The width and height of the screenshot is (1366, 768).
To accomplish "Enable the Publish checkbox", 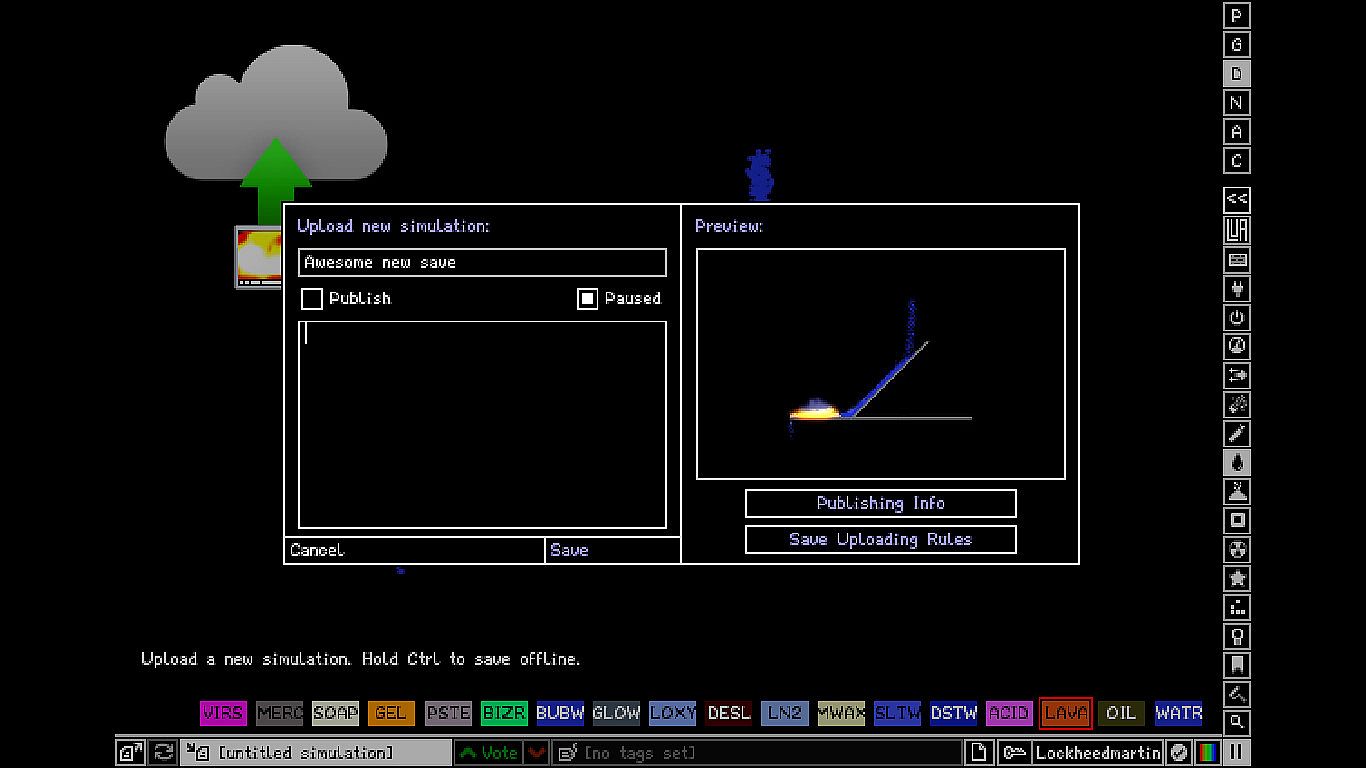I will click(x=312, y=299).
